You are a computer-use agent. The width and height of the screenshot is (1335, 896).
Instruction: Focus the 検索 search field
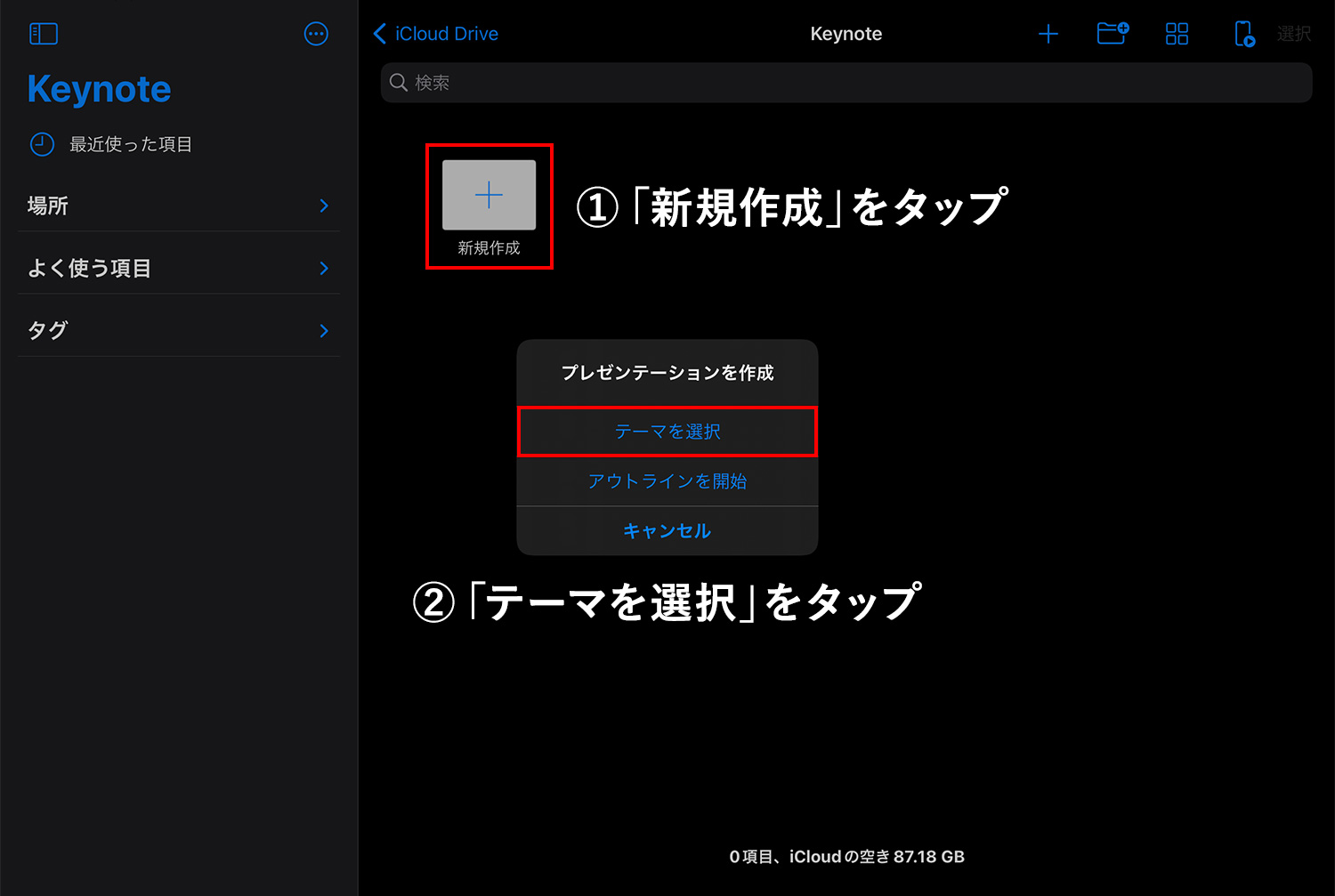(846, 83)
